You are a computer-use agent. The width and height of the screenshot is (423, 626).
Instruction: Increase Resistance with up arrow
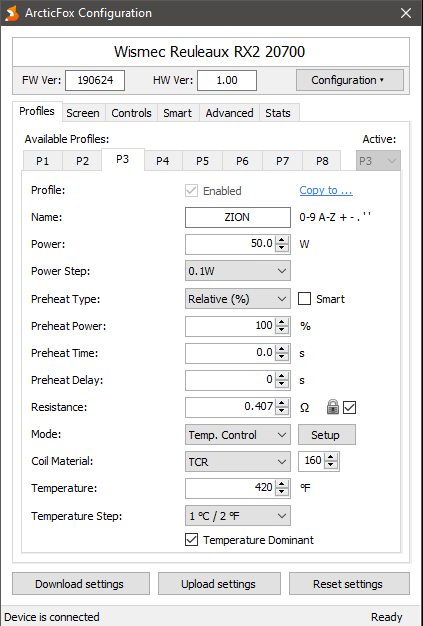pos(282,403)
